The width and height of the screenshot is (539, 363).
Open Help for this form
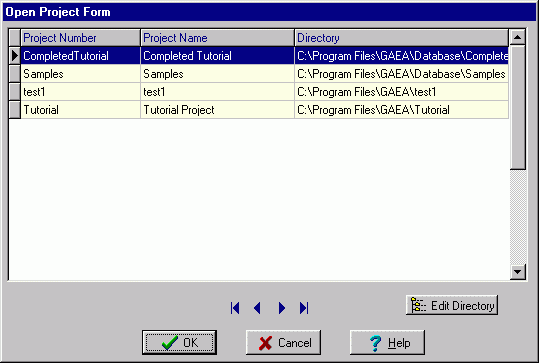pos(387,342)
